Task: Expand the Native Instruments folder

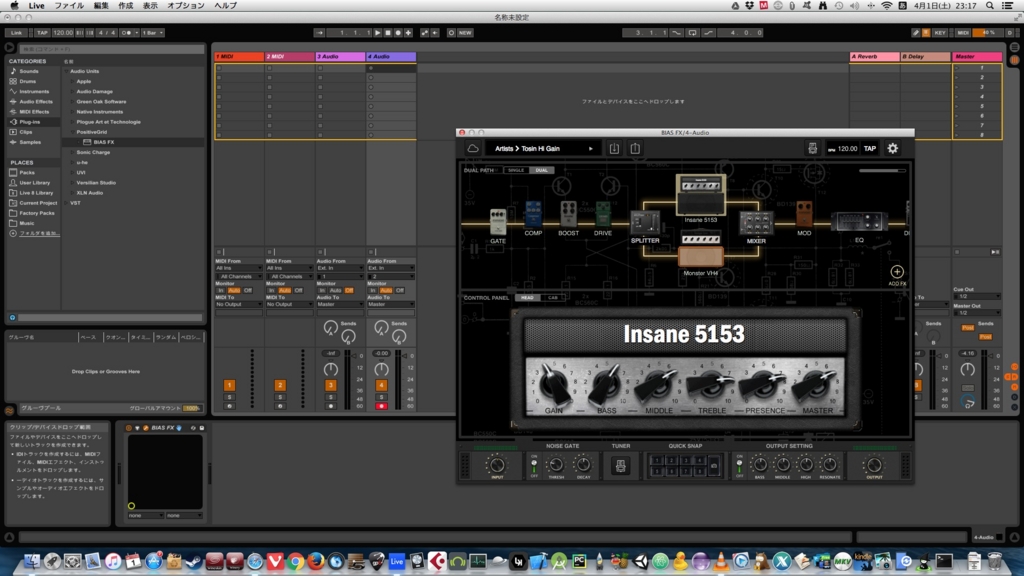Action: pyautogui.click(x=72, y=112)
